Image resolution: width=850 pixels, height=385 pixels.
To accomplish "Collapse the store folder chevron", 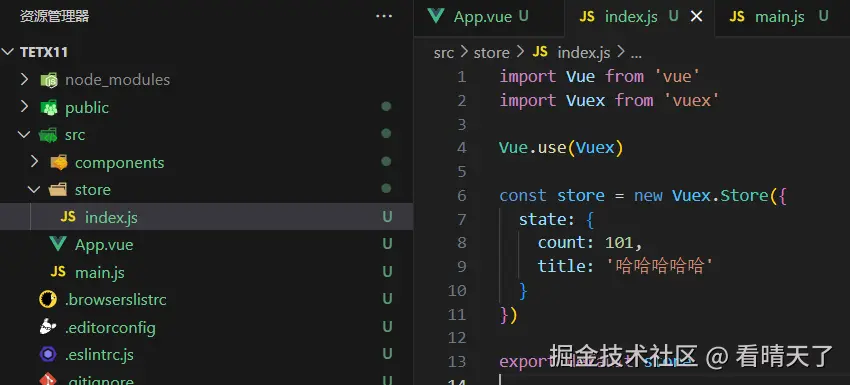I will tap(34, 189).
